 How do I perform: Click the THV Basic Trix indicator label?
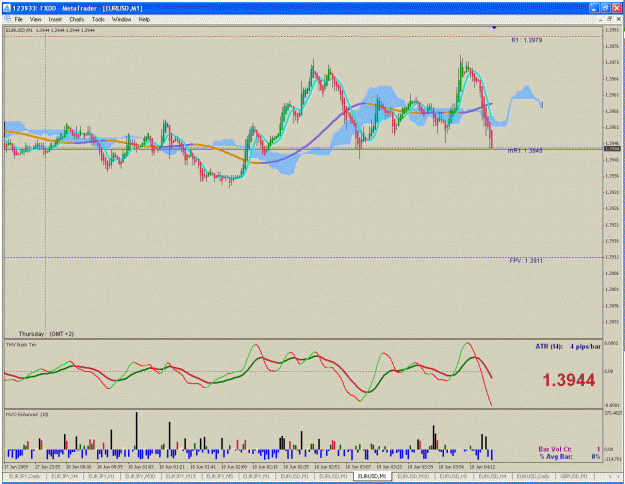coord(21,344)
